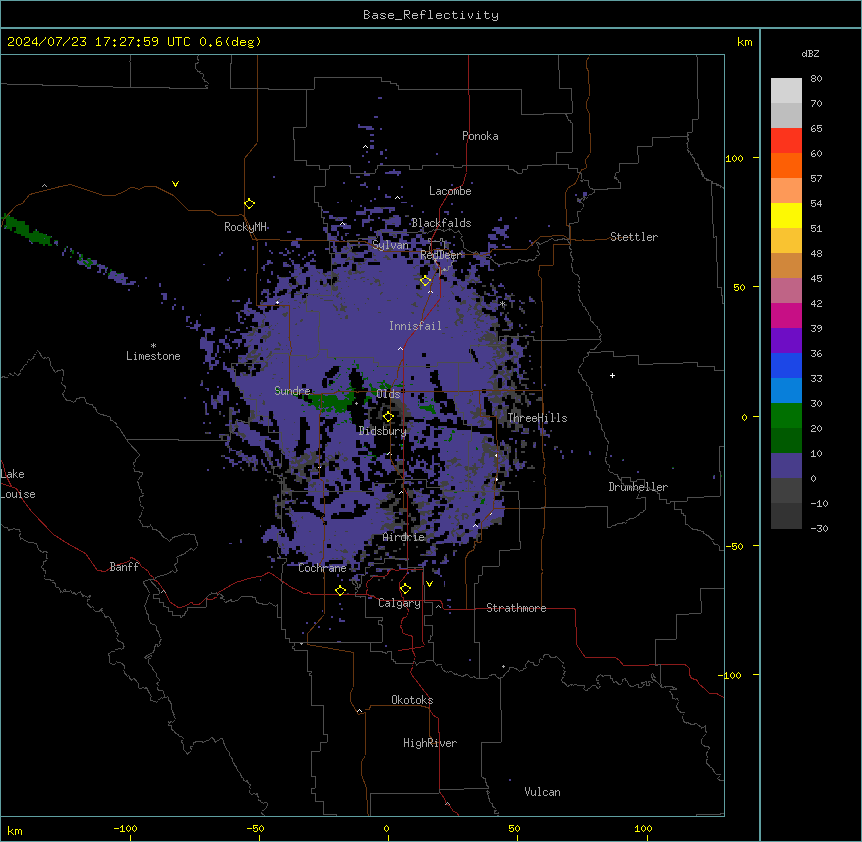Click the Base_Reflectivity title
The image size is (862, 842).
[x=431, y=15]
